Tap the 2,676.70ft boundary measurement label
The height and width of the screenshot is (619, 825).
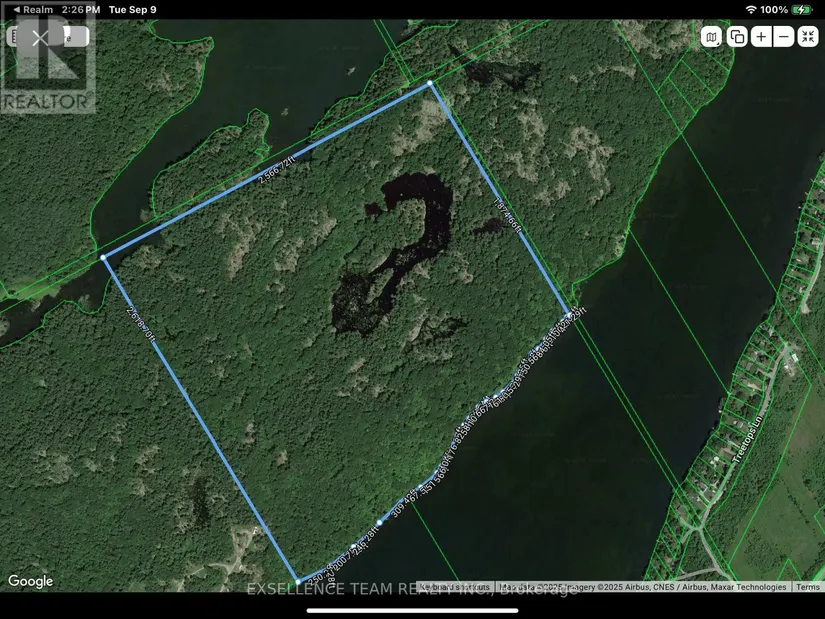coord(140,326)
